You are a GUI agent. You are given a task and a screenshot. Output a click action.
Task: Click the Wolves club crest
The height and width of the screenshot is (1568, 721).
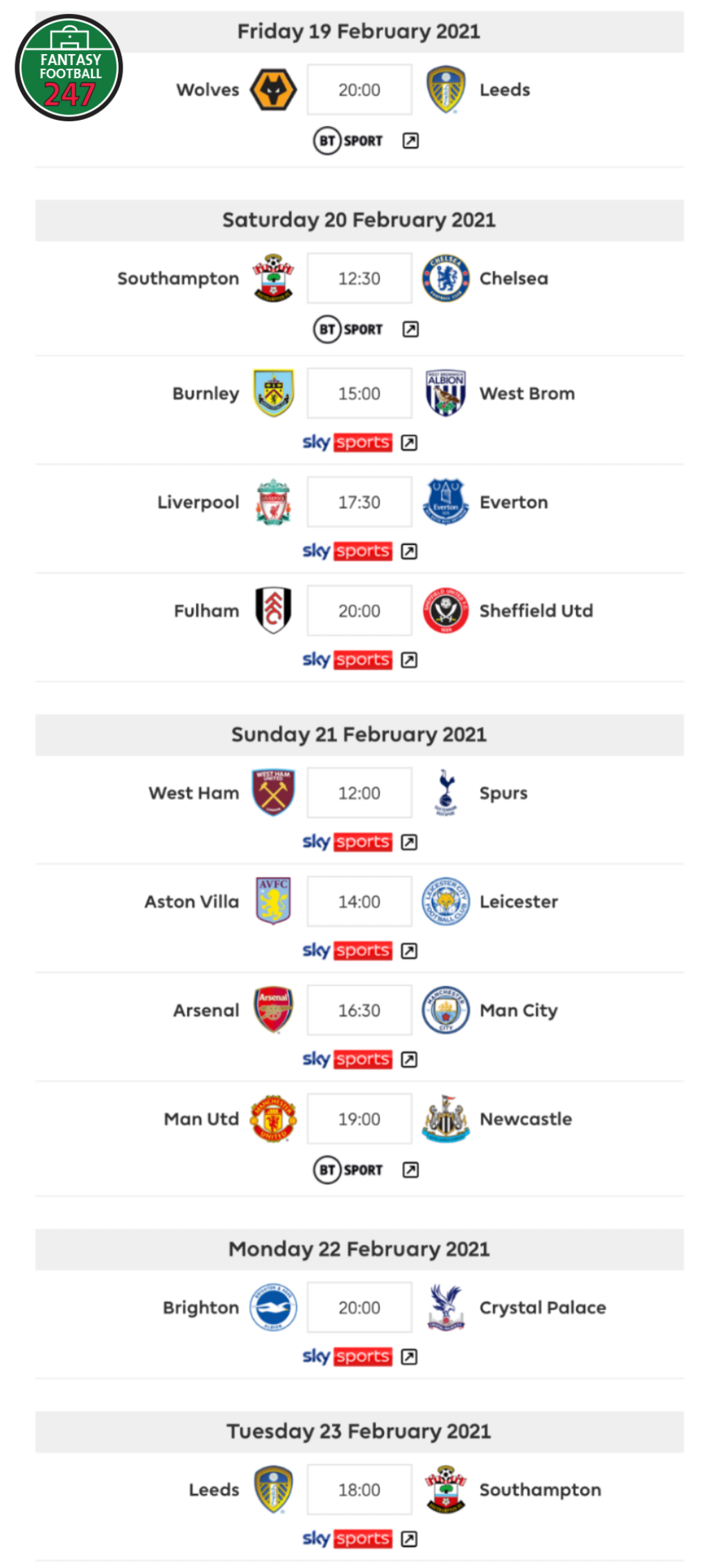pos(273,89)
